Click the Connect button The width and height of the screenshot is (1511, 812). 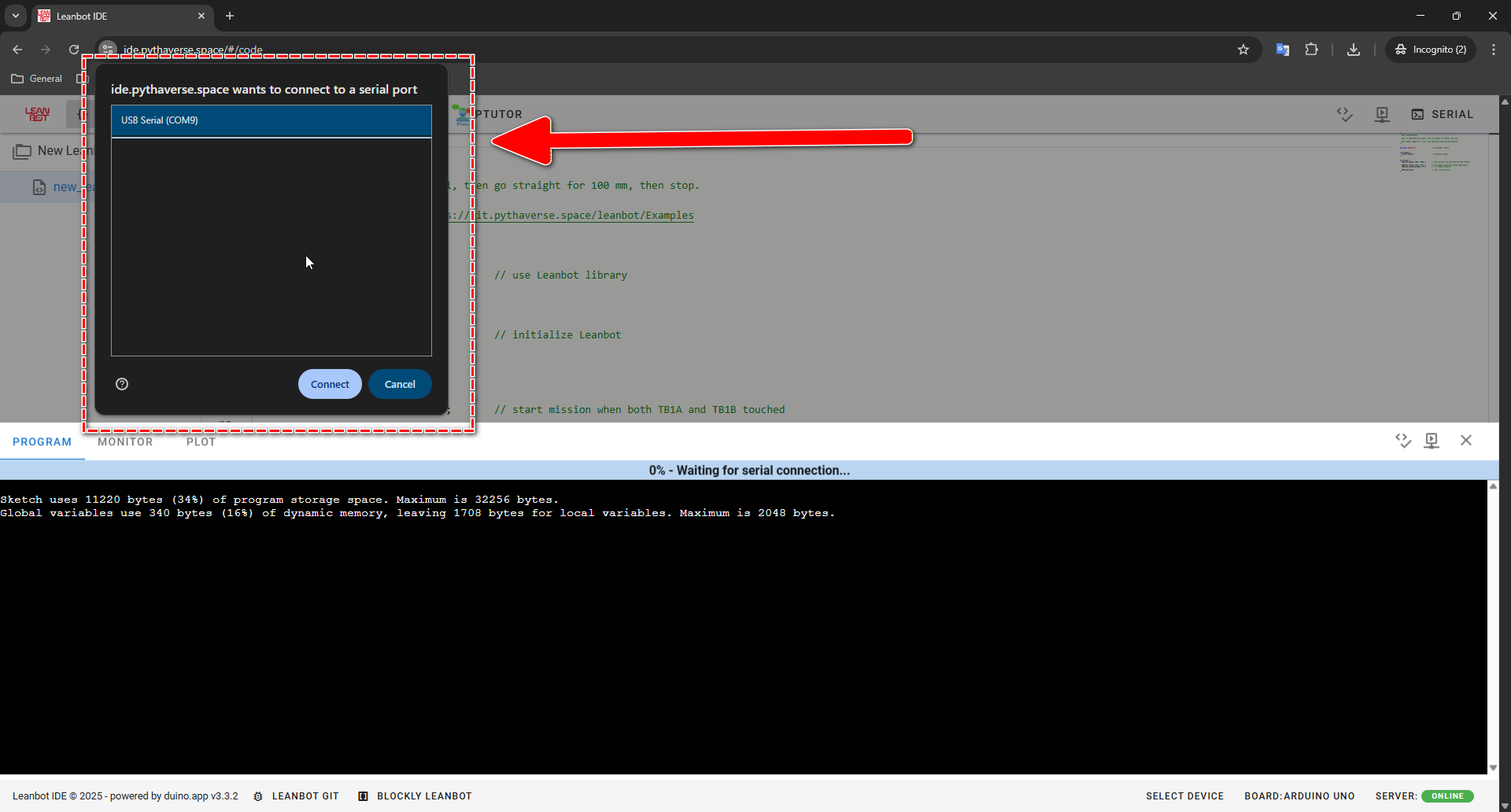(x=330, y=384)
